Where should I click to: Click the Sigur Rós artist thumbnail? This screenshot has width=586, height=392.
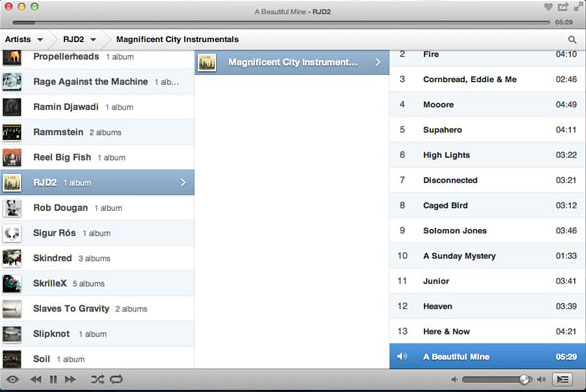[12, 233]
